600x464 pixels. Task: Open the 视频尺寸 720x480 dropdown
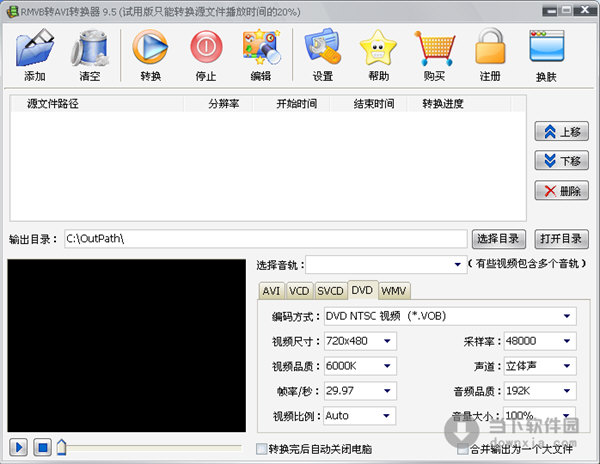click(360, 341)
